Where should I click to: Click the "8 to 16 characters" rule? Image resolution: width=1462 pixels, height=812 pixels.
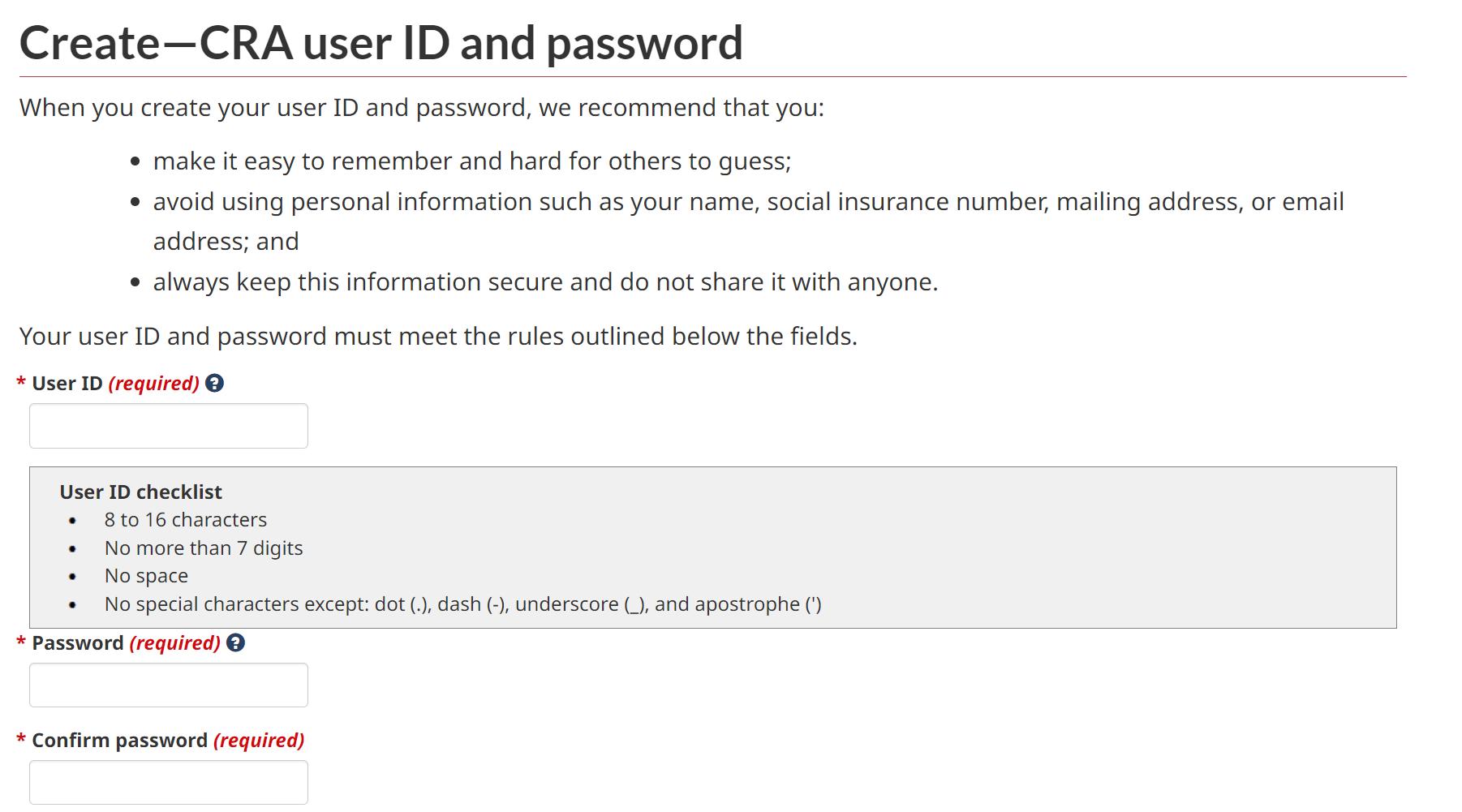pos(185,520)
